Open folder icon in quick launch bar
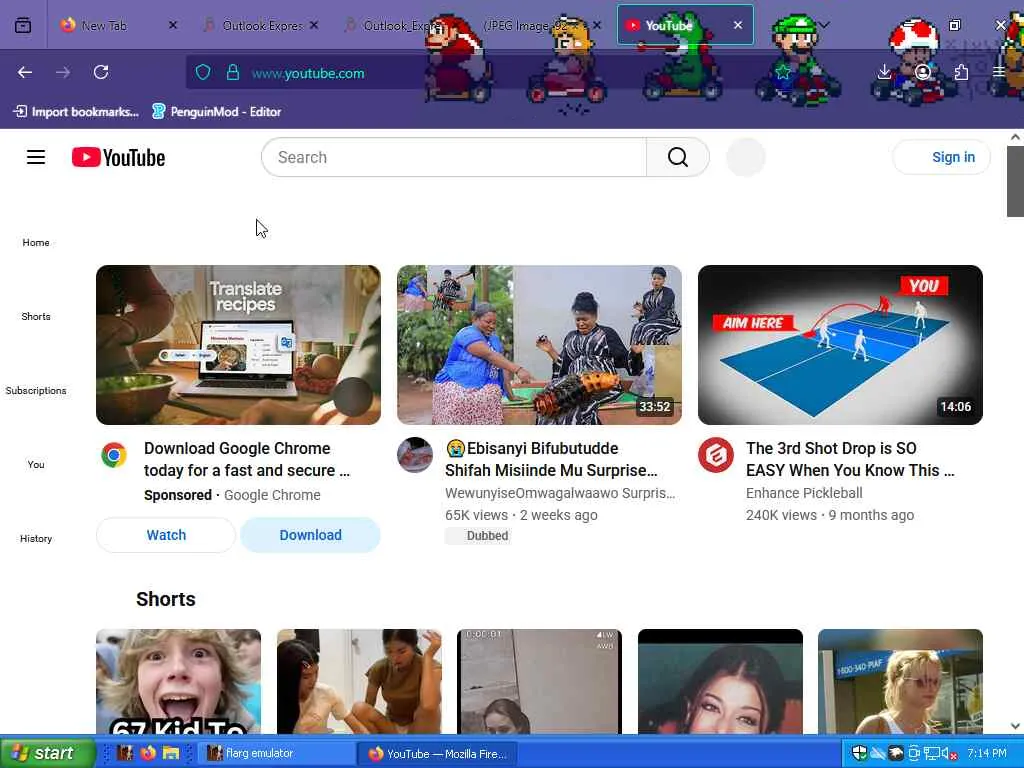The height and width of the screenshot is (768, 1024). click(x=170, y=753)
